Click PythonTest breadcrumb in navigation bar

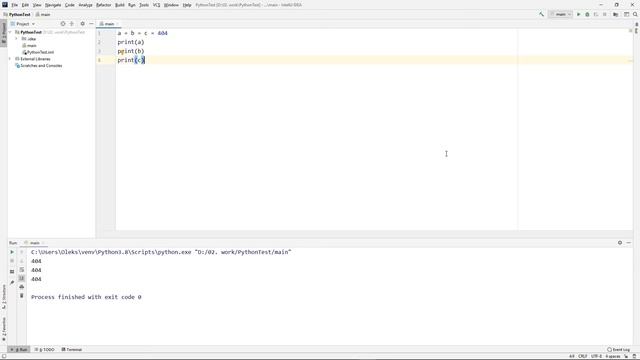tap(17, 14)
